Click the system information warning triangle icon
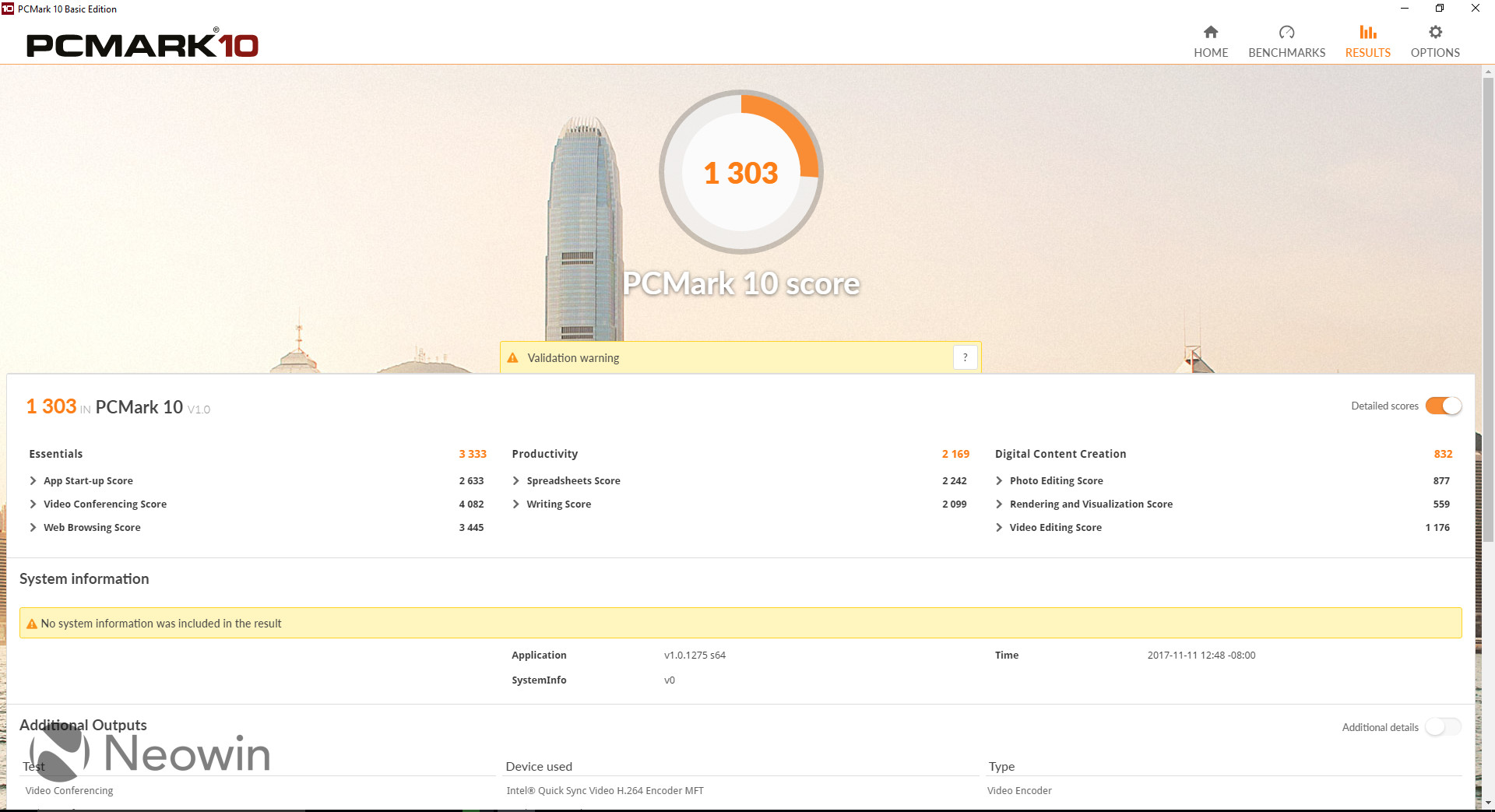This screenshot has width=1495, height=812. pyautogui.click(x=32, y=624)
